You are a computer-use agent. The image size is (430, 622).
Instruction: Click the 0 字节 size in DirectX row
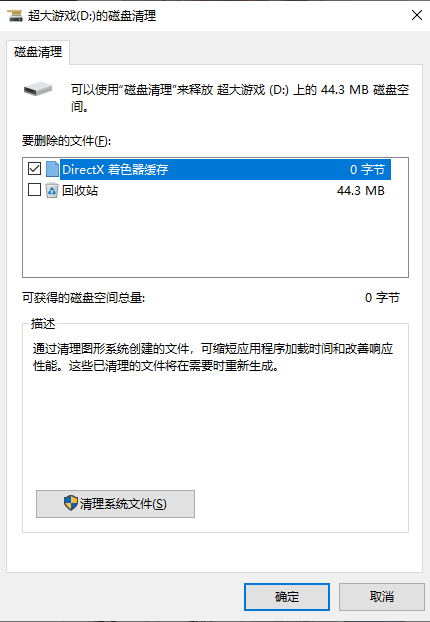click(x=367, y=170)
